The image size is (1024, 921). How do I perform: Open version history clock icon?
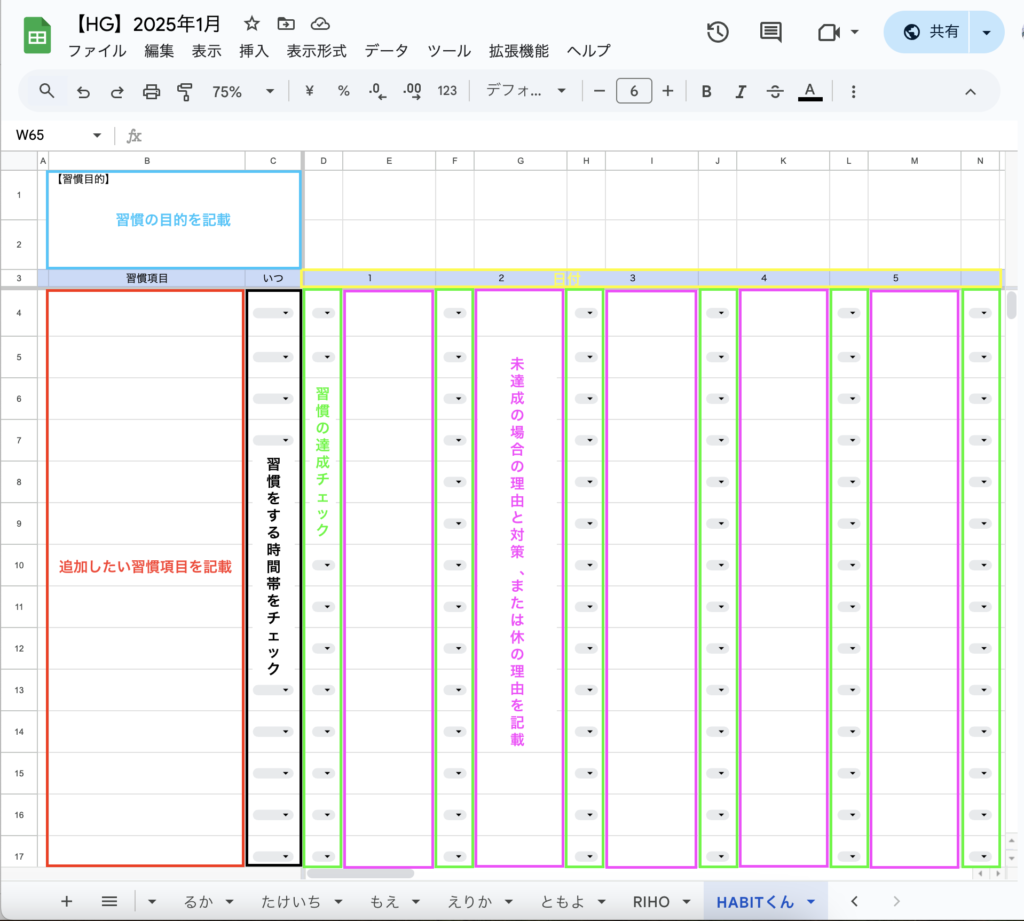717,32
